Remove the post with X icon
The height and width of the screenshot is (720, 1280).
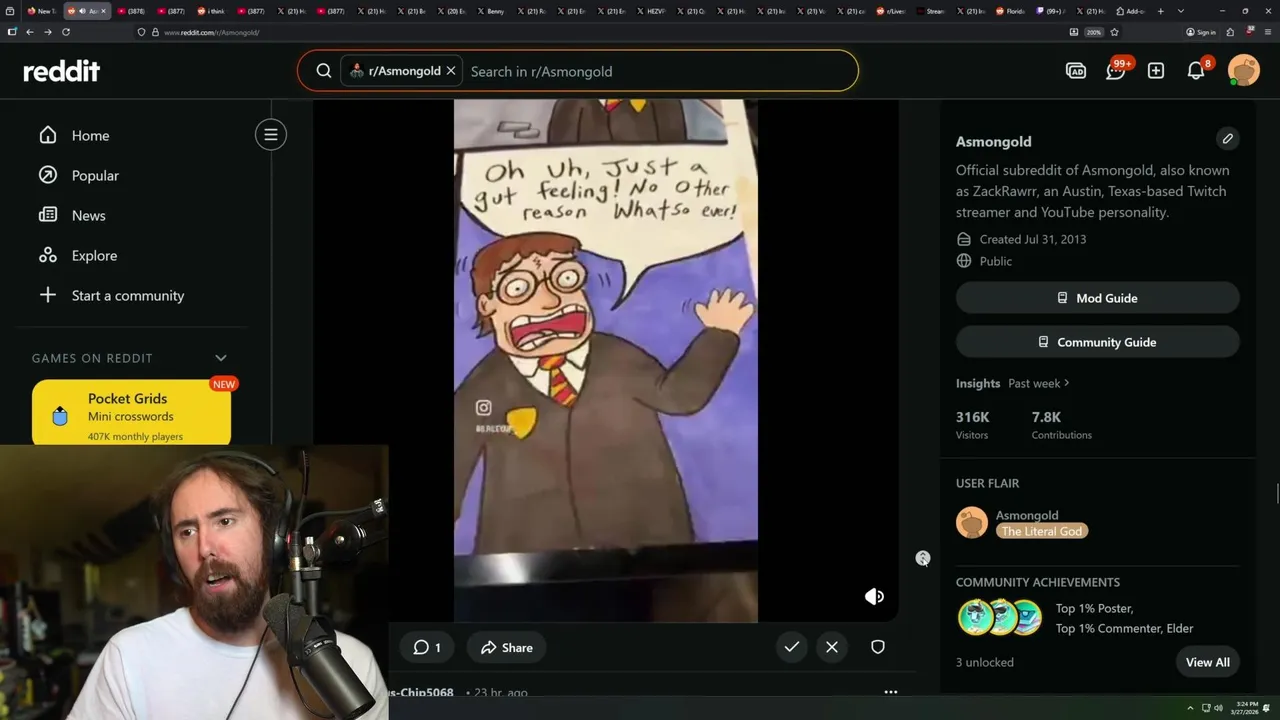[832, 647]
